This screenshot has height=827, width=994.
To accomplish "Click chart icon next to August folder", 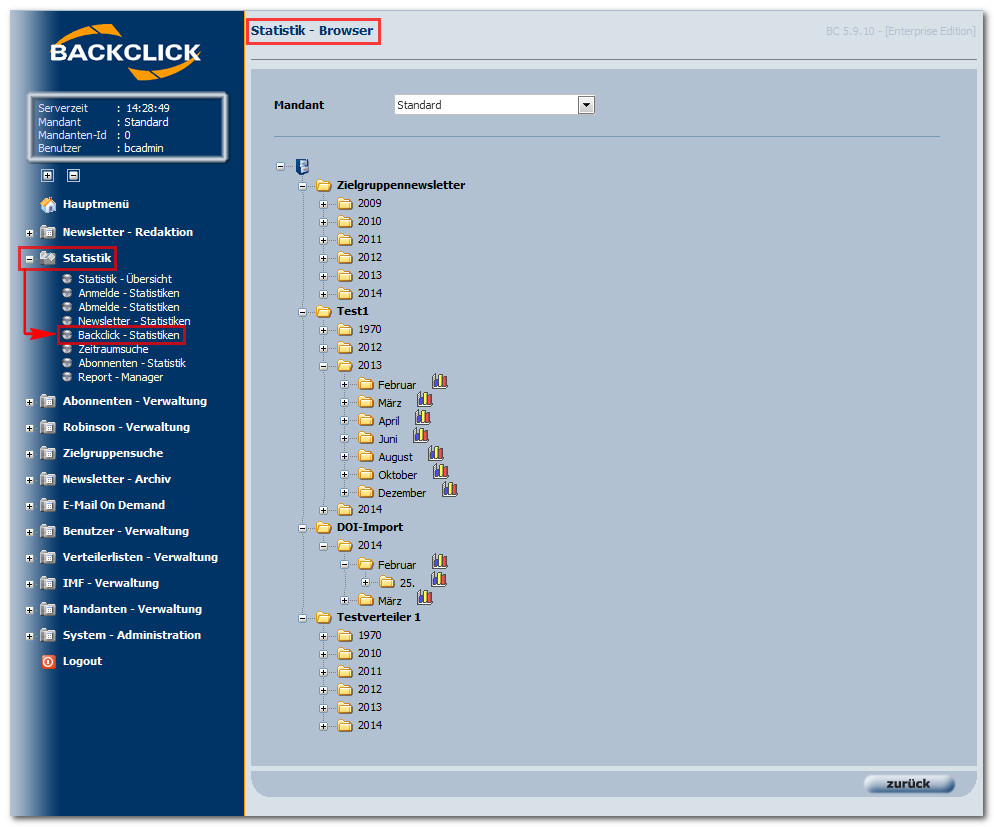I will (x=436, y=454).
